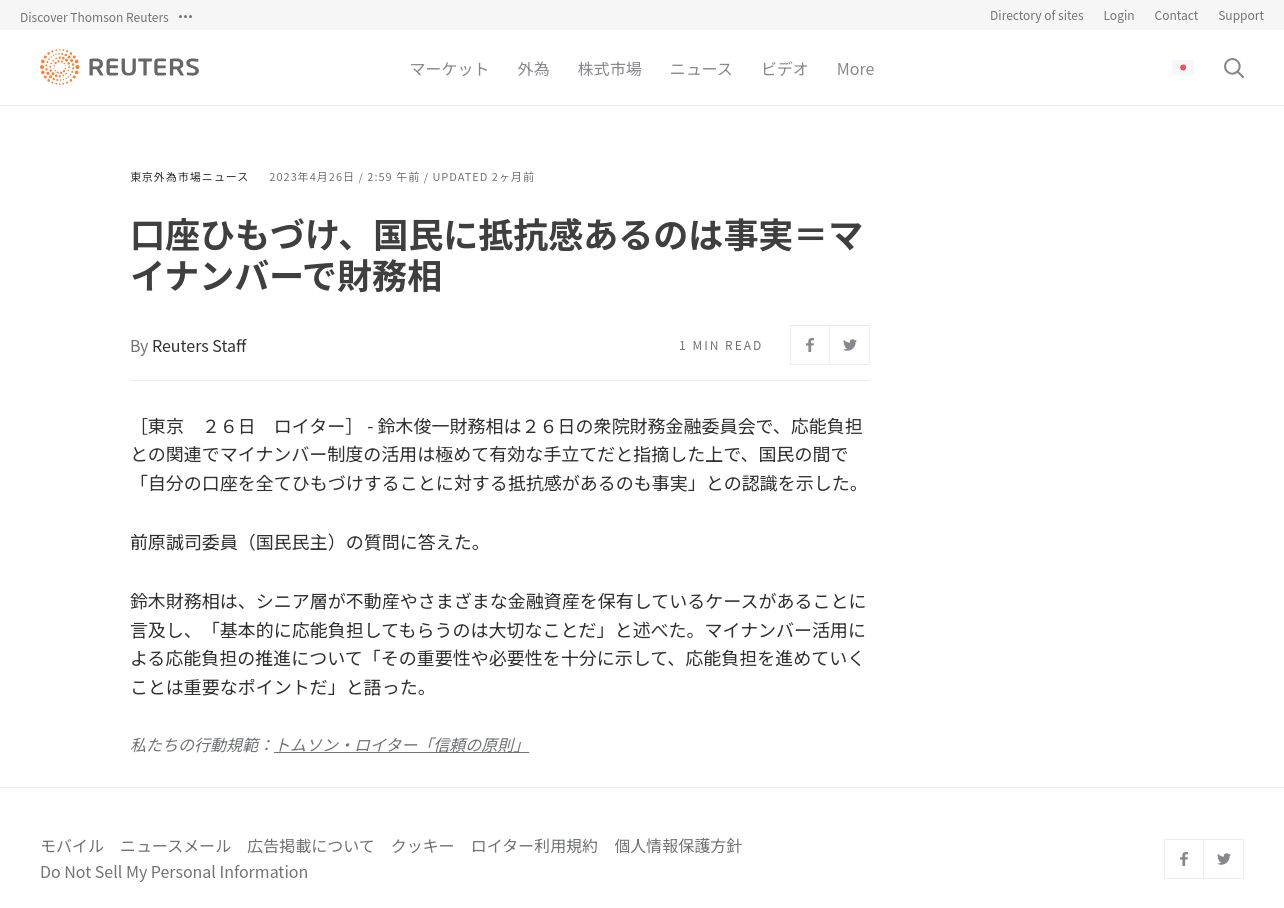
Task: Share article on Twitter beside 1 MIN READ
Action: coord(850,345)
